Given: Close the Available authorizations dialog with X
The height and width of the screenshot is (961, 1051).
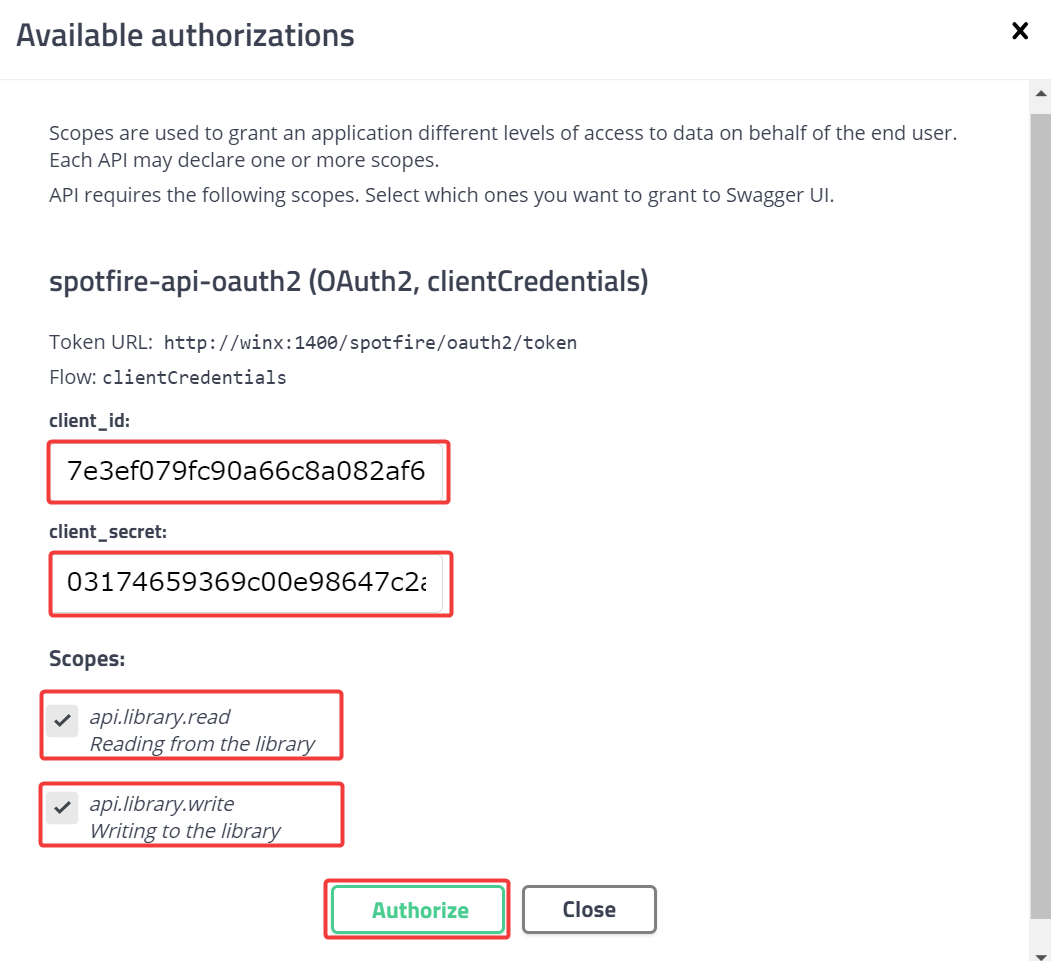Looking at the screenshot, I should click(1020, 31).
